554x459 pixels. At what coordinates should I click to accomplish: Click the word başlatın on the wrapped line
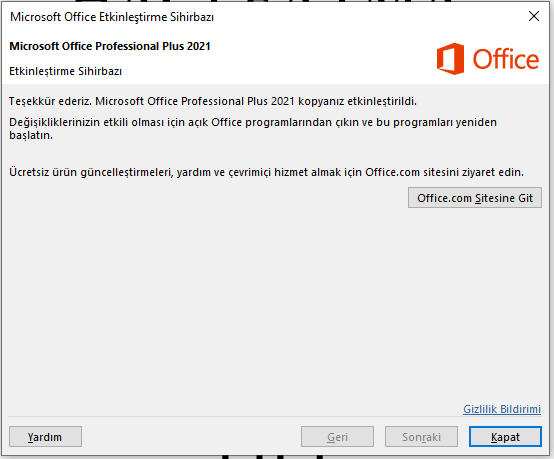[x=31, y=135]
